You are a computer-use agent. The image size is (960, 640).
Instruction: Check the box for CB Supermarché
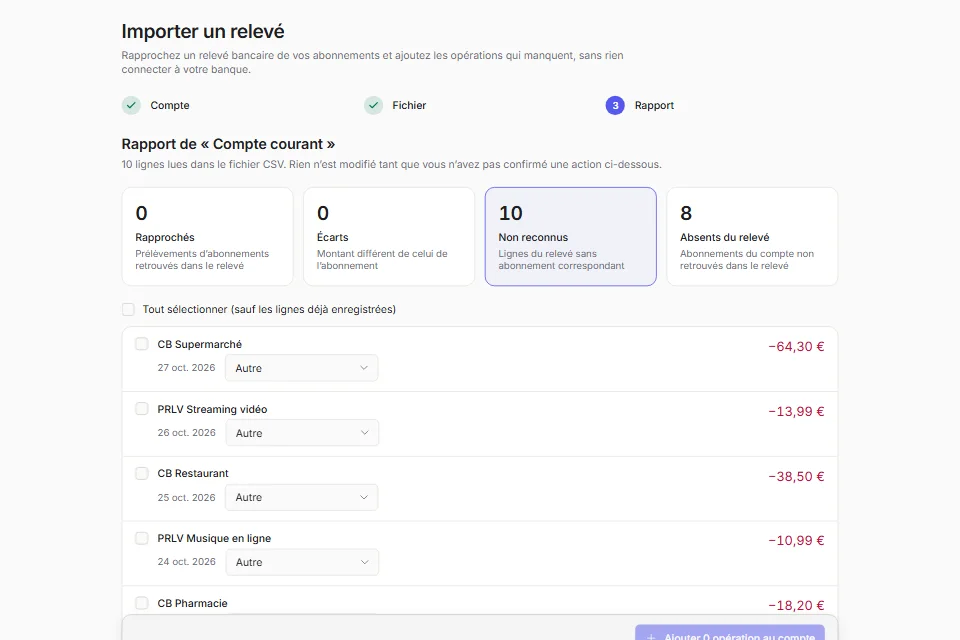(141, 344)
